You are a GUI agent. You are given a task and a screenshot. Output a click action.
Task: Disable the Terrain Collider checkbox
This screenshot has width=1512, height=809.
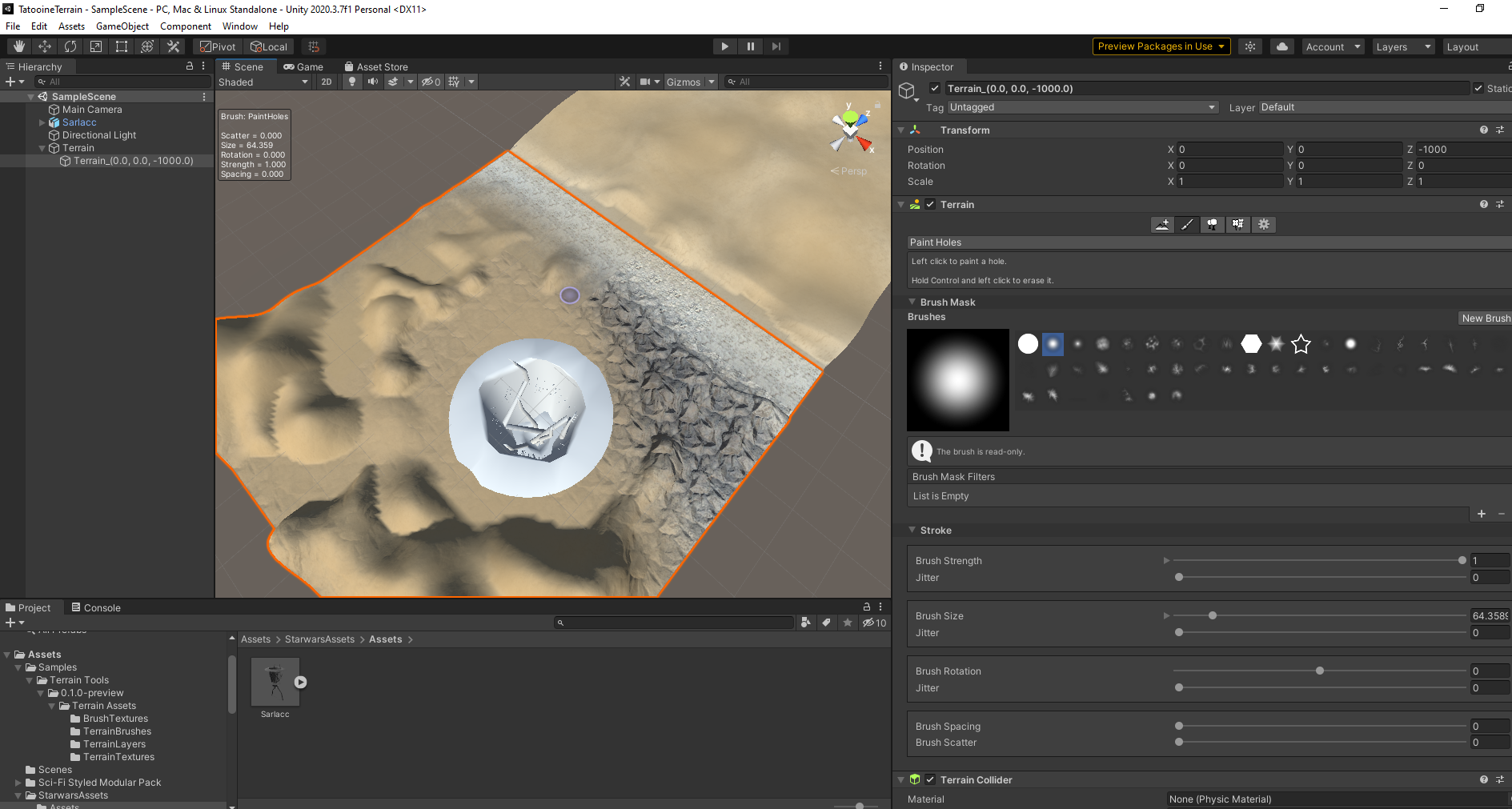[x=930, y=779]
